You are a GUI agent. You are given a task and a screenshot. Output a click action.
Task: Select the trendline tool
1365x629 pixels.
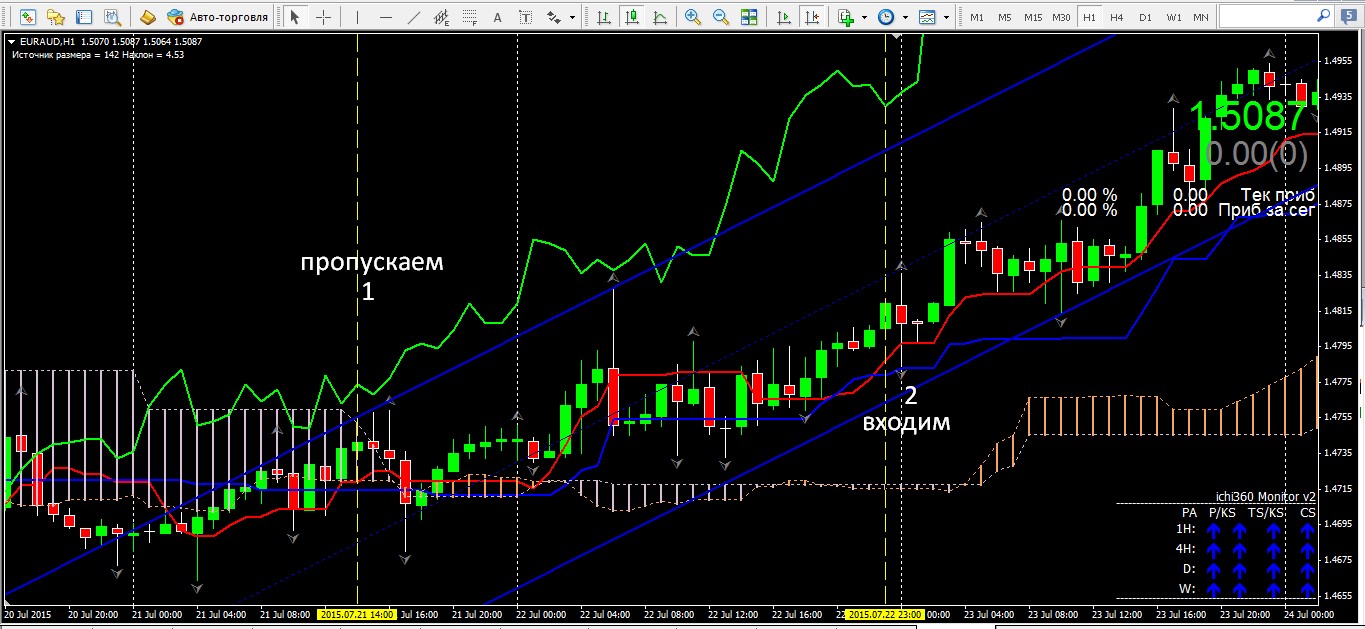click(x=413, y=17)
